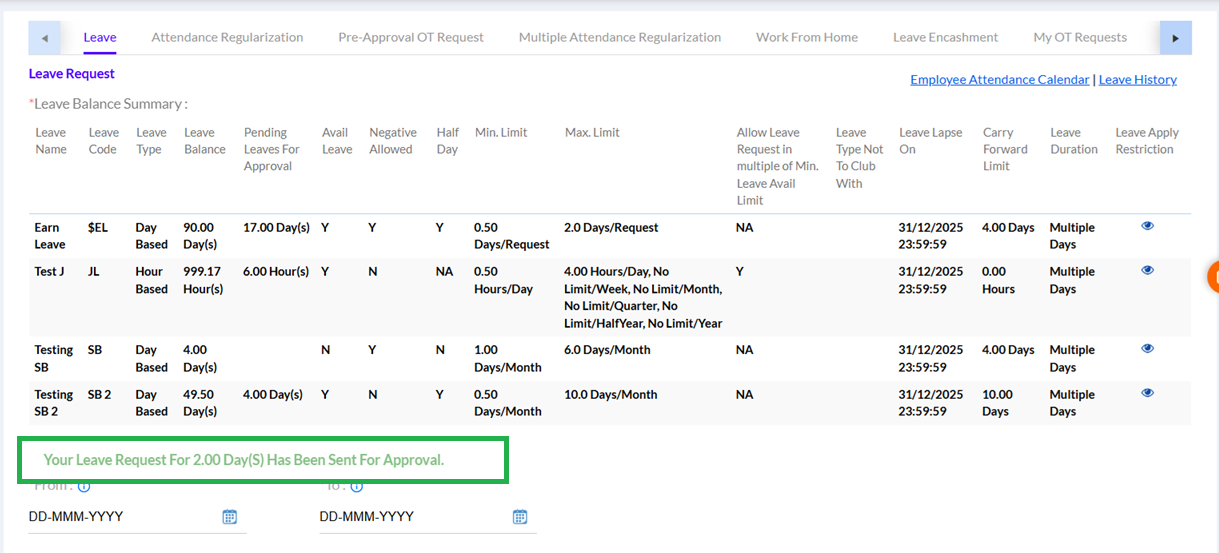Open the Pre-Approval OT Request tab
Viewport: 1219px width, 553px height.
click(x=410, y=37)
